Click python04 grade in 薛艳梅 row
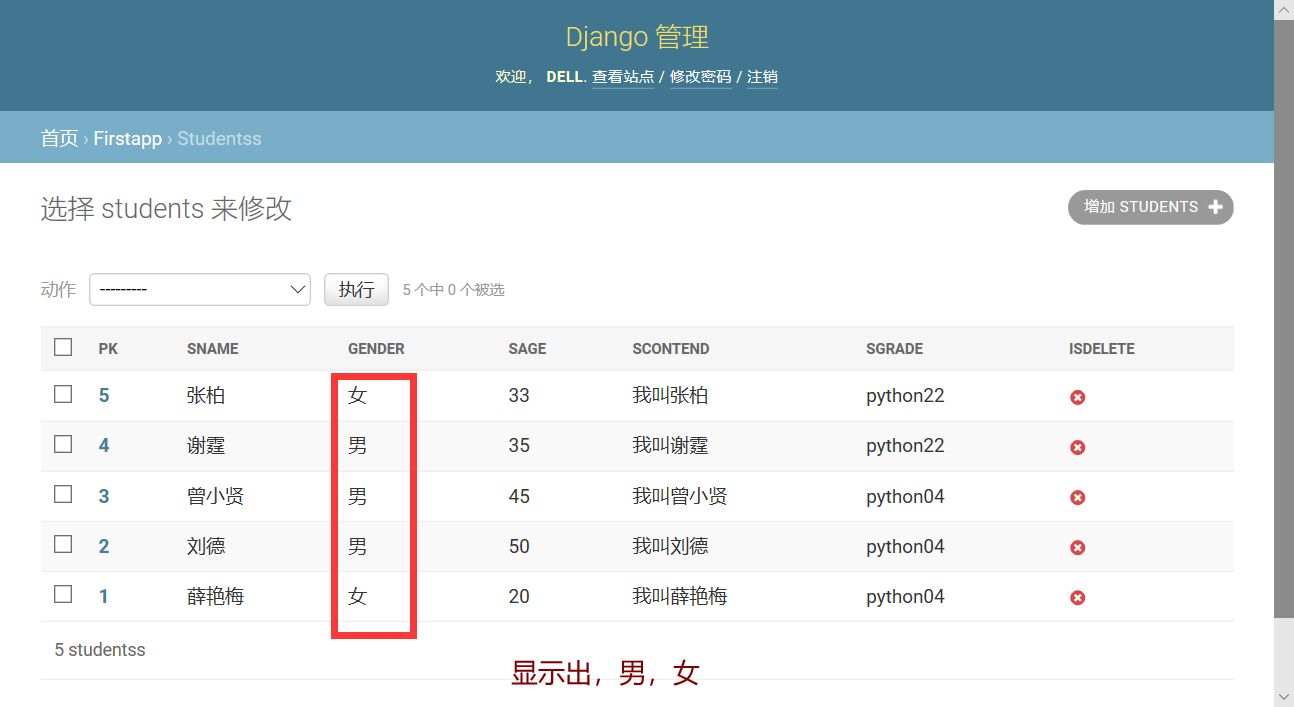Image resolution: width=1294 pixels, height=707 pixels. click(x=905, y=596)
